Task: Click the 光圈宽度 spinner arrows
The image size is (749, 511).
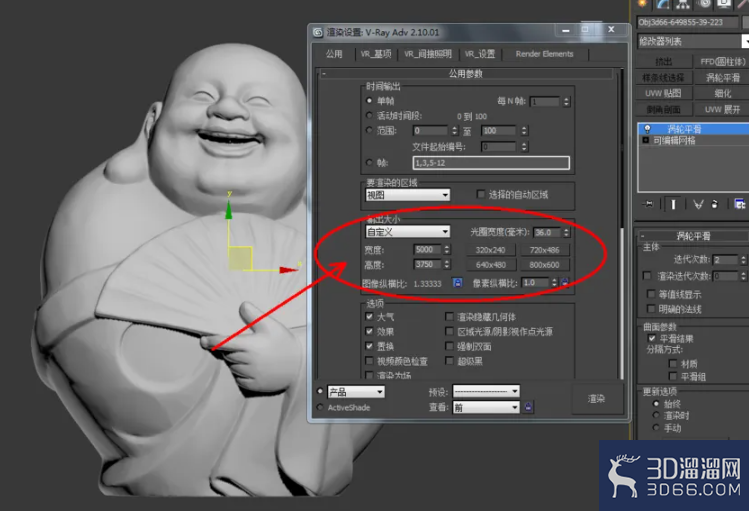Action: coord(566,232)
